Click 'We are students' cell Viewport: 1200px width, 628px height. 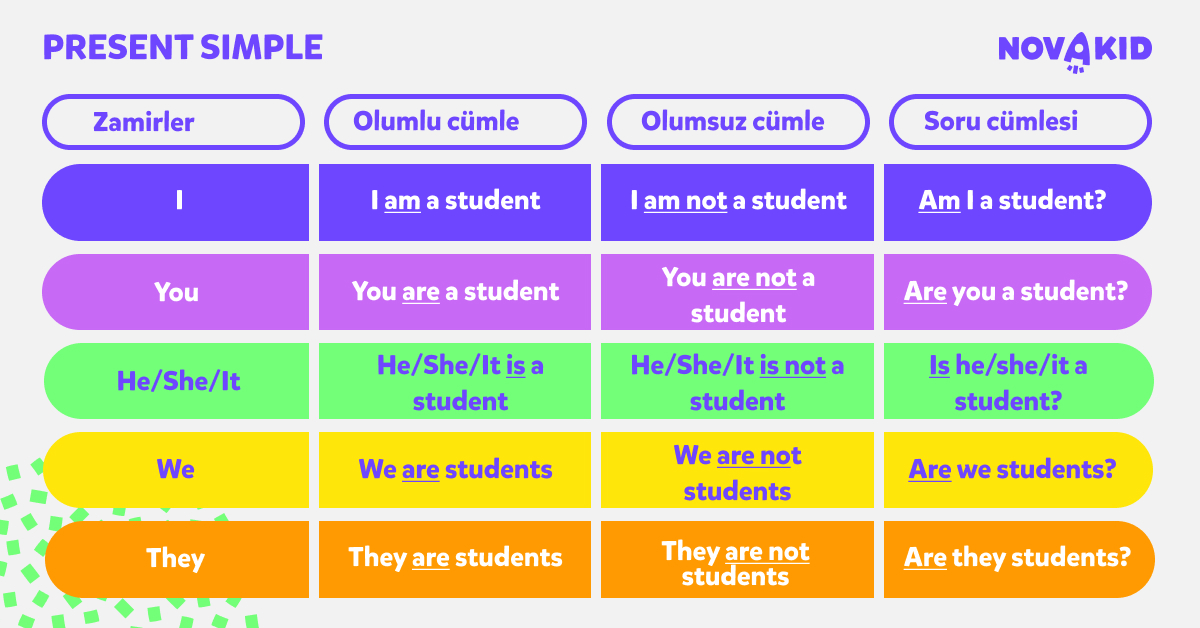455,469
